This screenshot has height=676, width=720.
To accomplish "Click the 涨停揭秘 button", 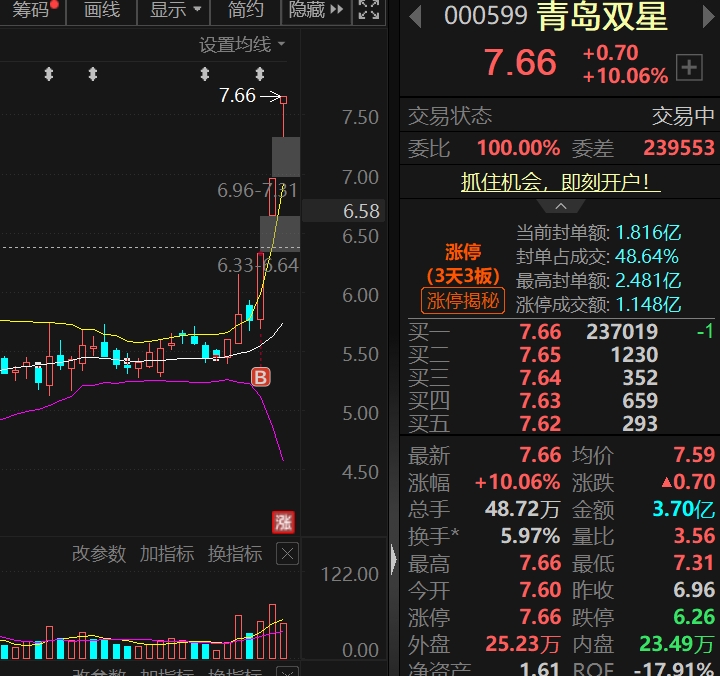I will [x=463, y=301].
